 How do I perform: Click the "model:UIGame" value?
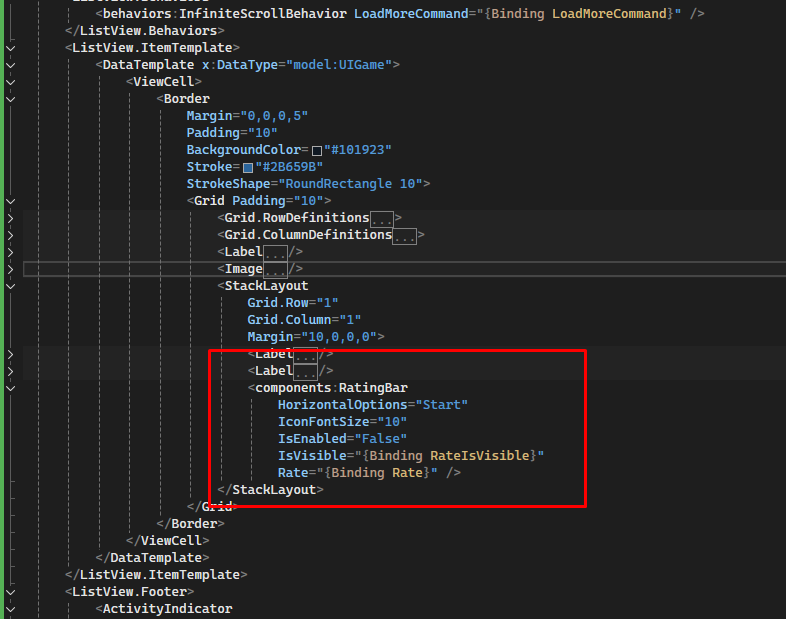pos(339,65)
